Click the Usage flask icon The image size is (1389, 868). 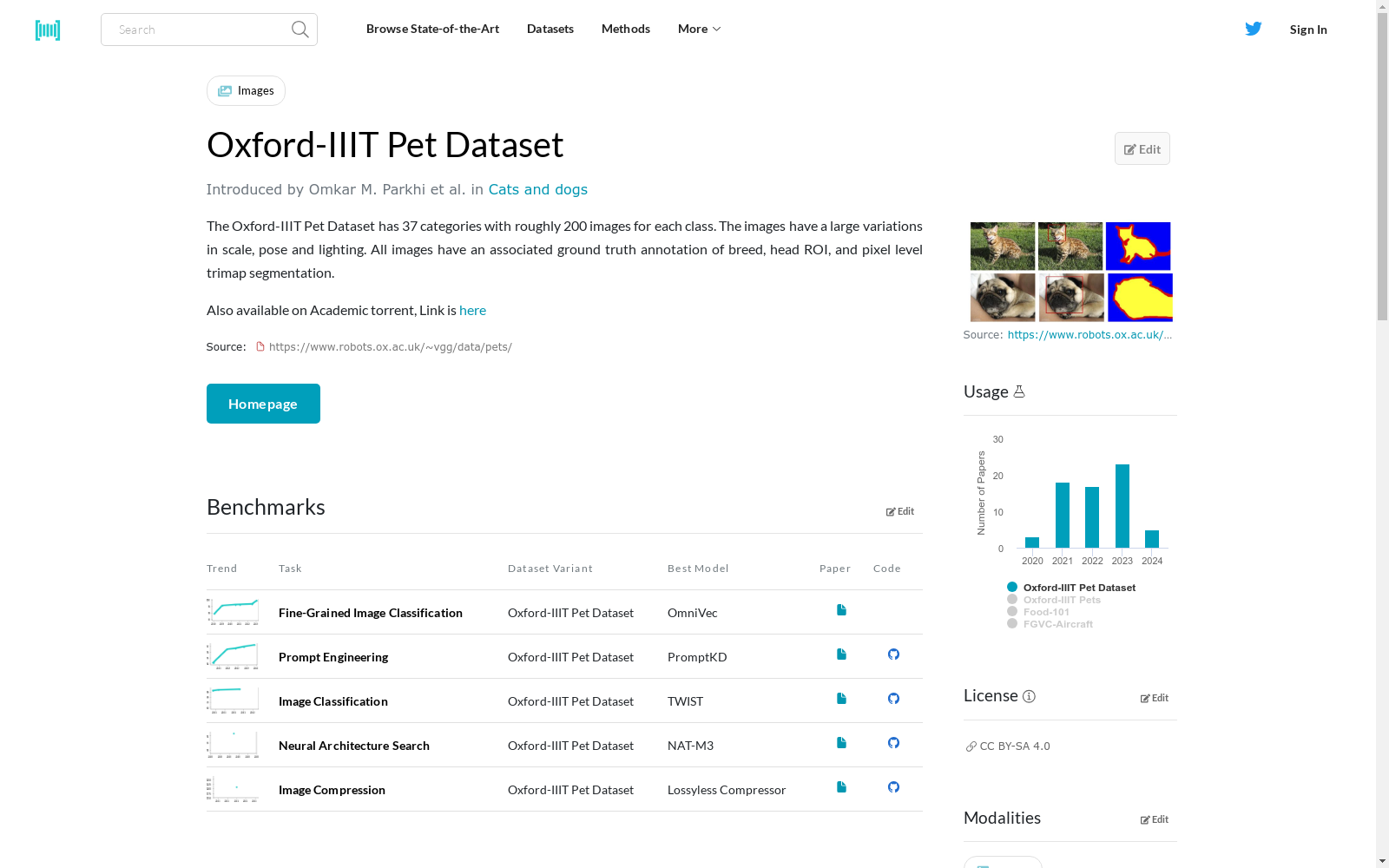coord(1019,391)
